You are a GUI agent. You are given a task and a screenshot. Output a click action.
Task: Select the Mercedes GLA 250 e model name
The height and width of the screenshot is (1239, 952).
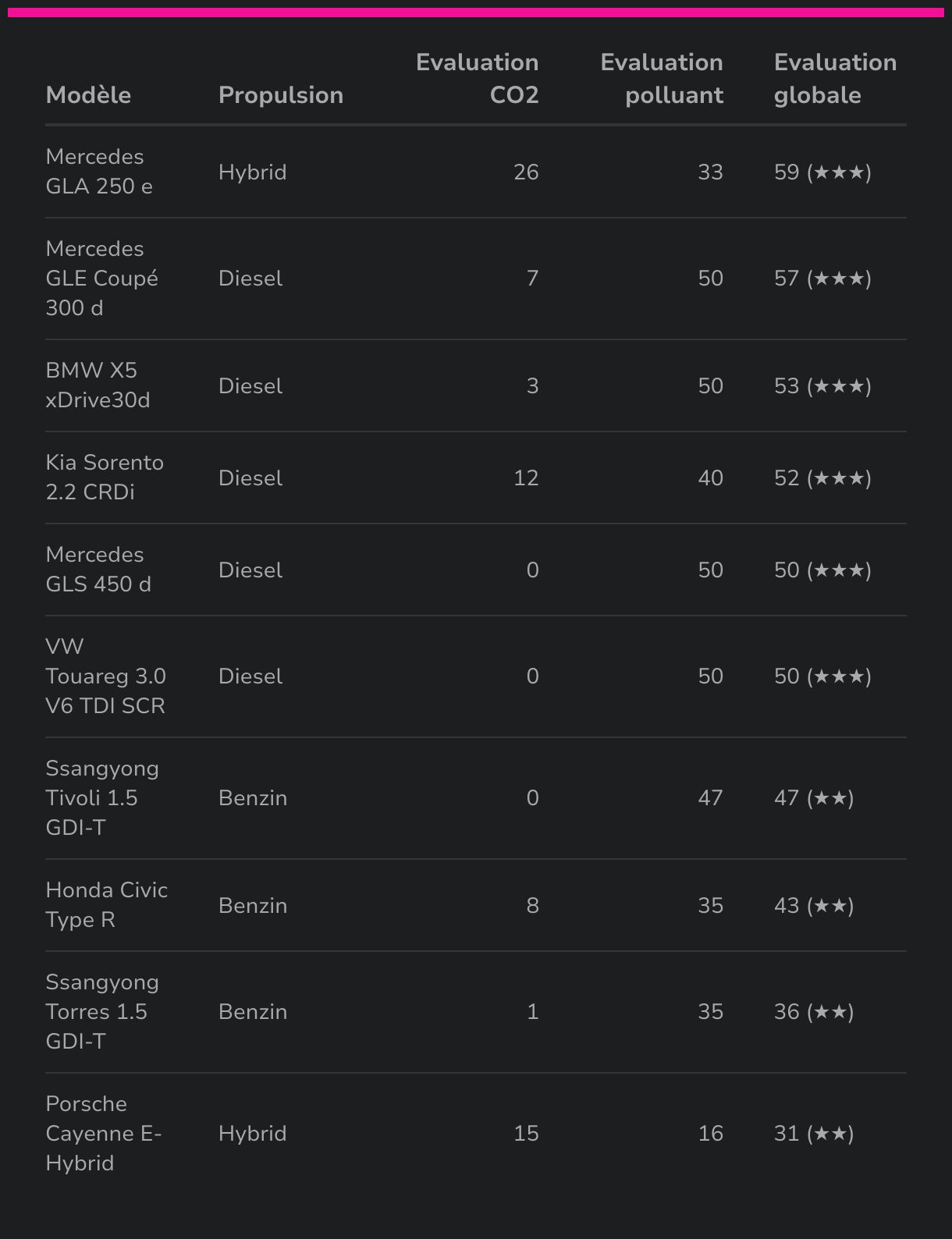[99, 172]
